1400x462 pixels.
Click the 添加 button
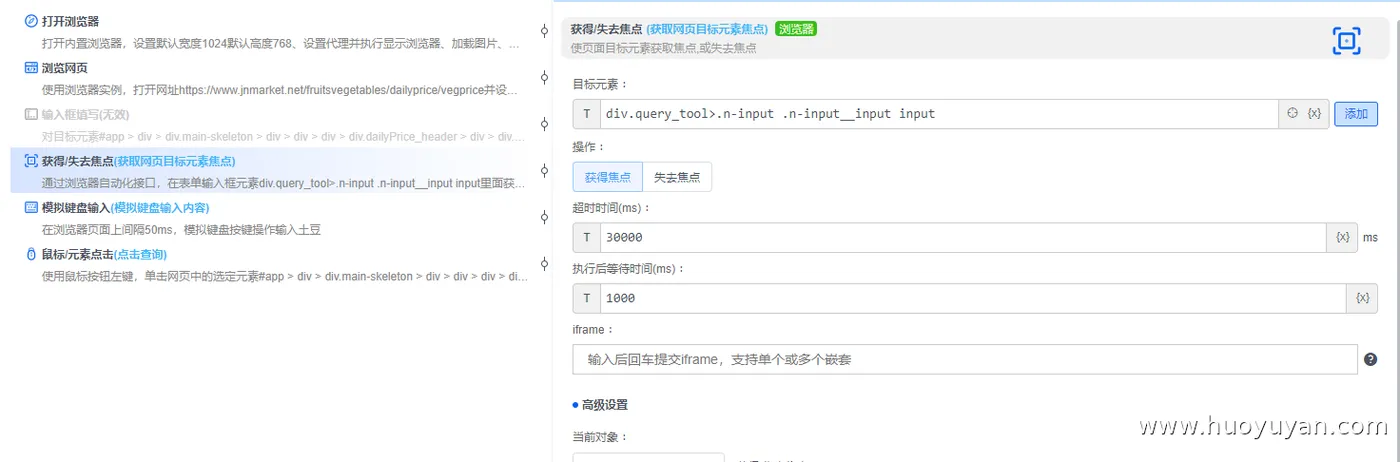pos(1356,114)
